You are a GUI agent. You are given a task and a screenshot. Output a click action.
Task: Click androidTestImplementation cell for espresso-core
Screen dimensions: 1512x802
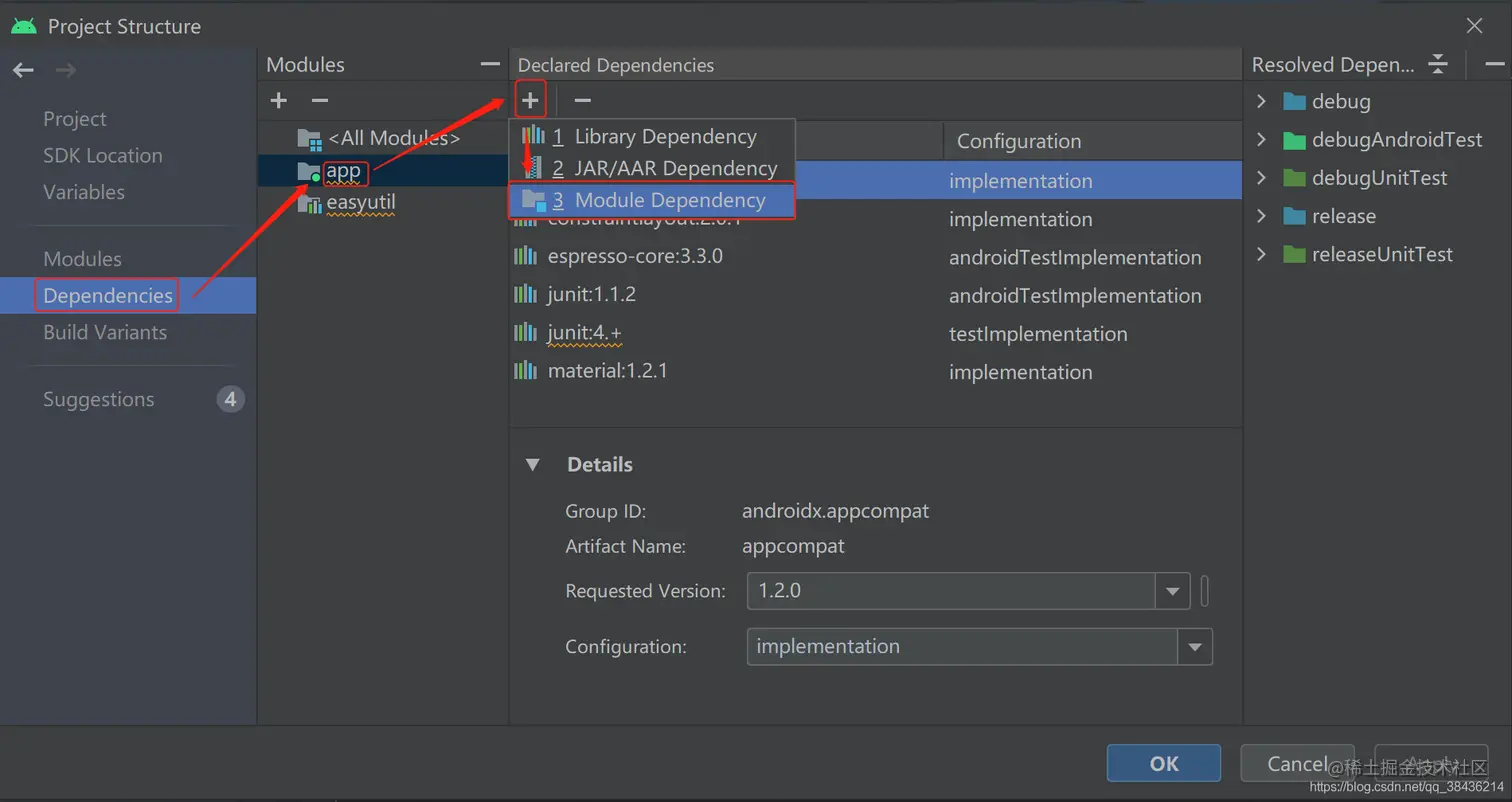[1075, 258]
